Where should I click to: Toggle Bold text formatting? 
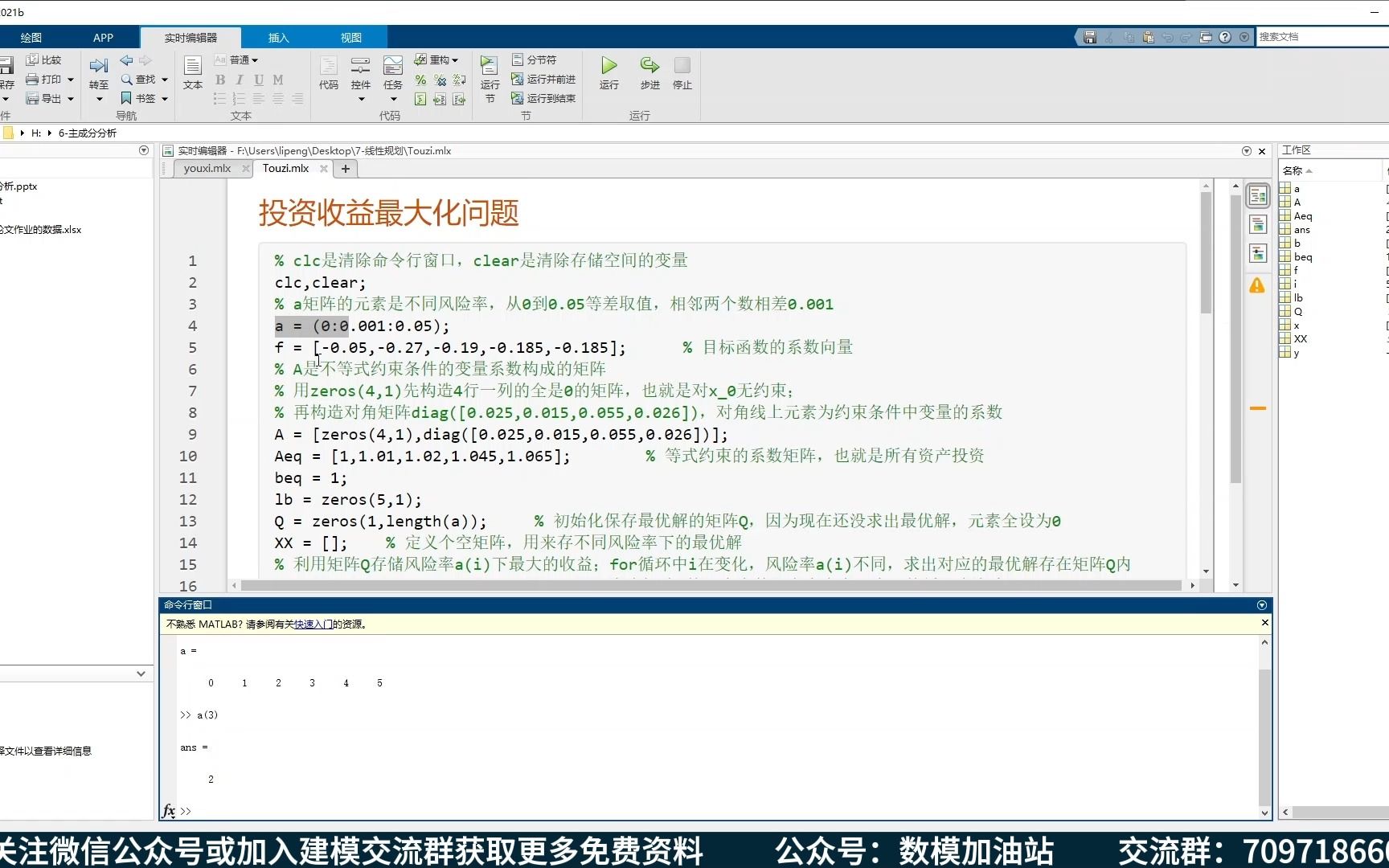(x=220, y=80)
